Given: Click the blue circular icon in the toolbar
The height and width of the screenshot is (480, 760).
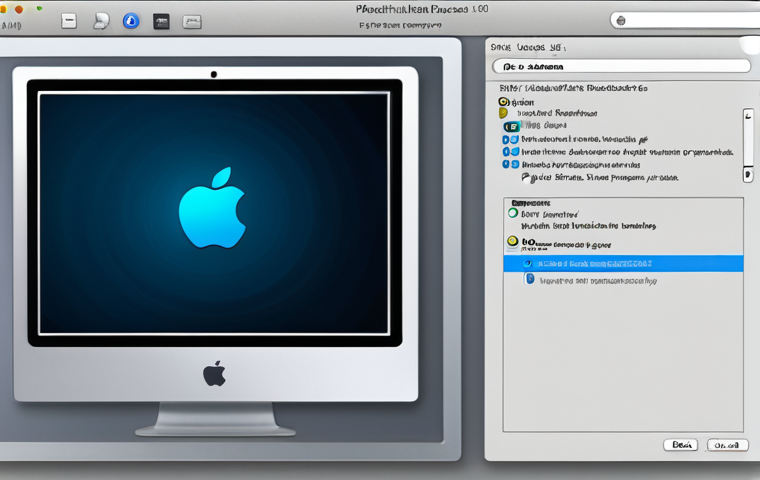Looking at the screenshot, I should click(x=131, y=21).
